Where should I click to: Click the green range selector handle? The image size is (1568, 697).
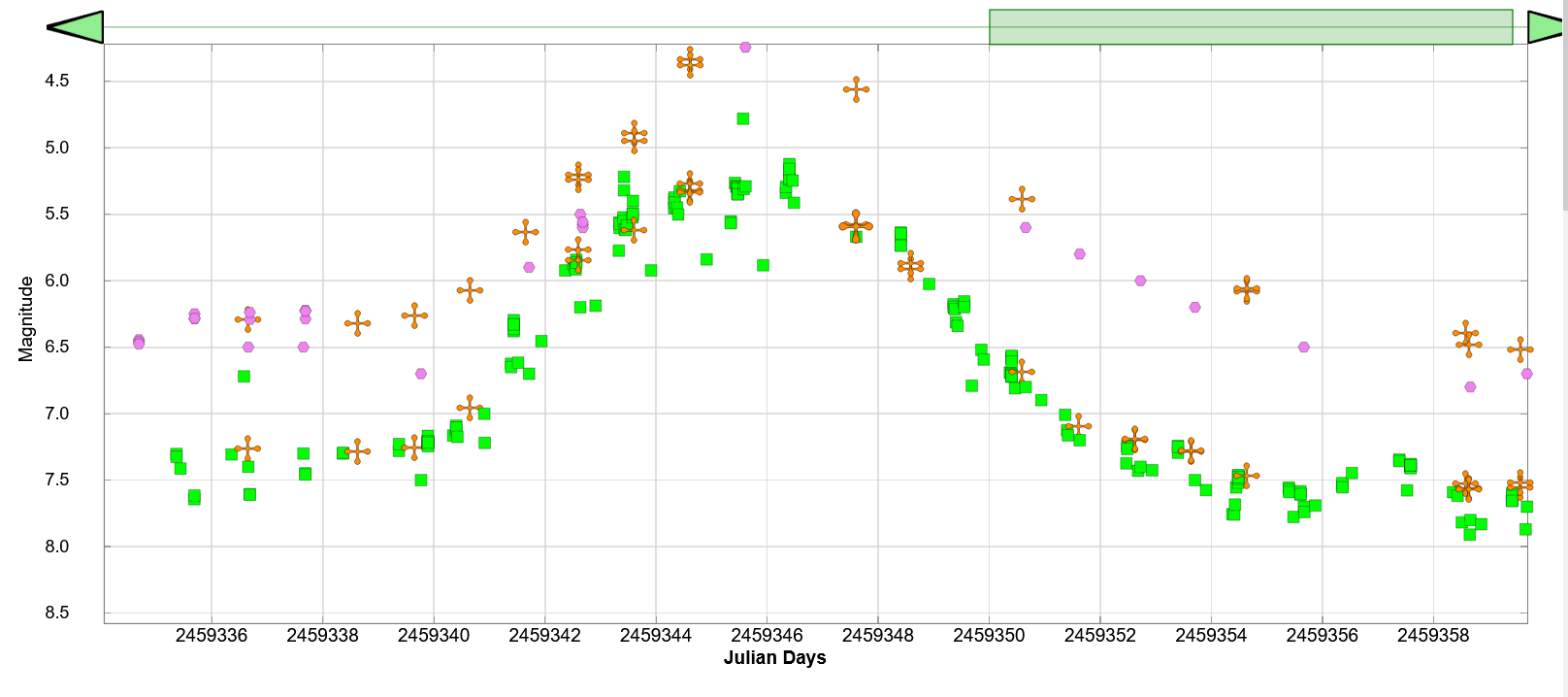click(1250, 27)
